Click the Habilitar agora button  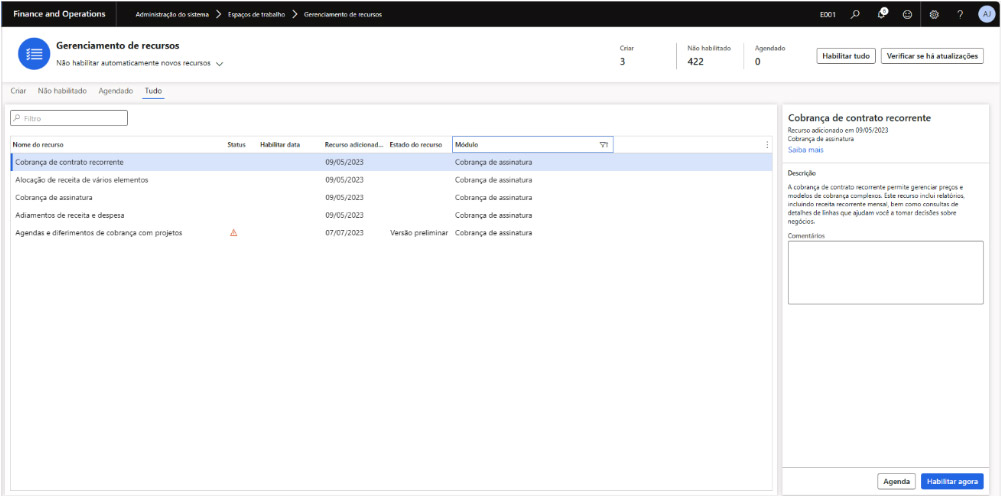click(952, 481)
